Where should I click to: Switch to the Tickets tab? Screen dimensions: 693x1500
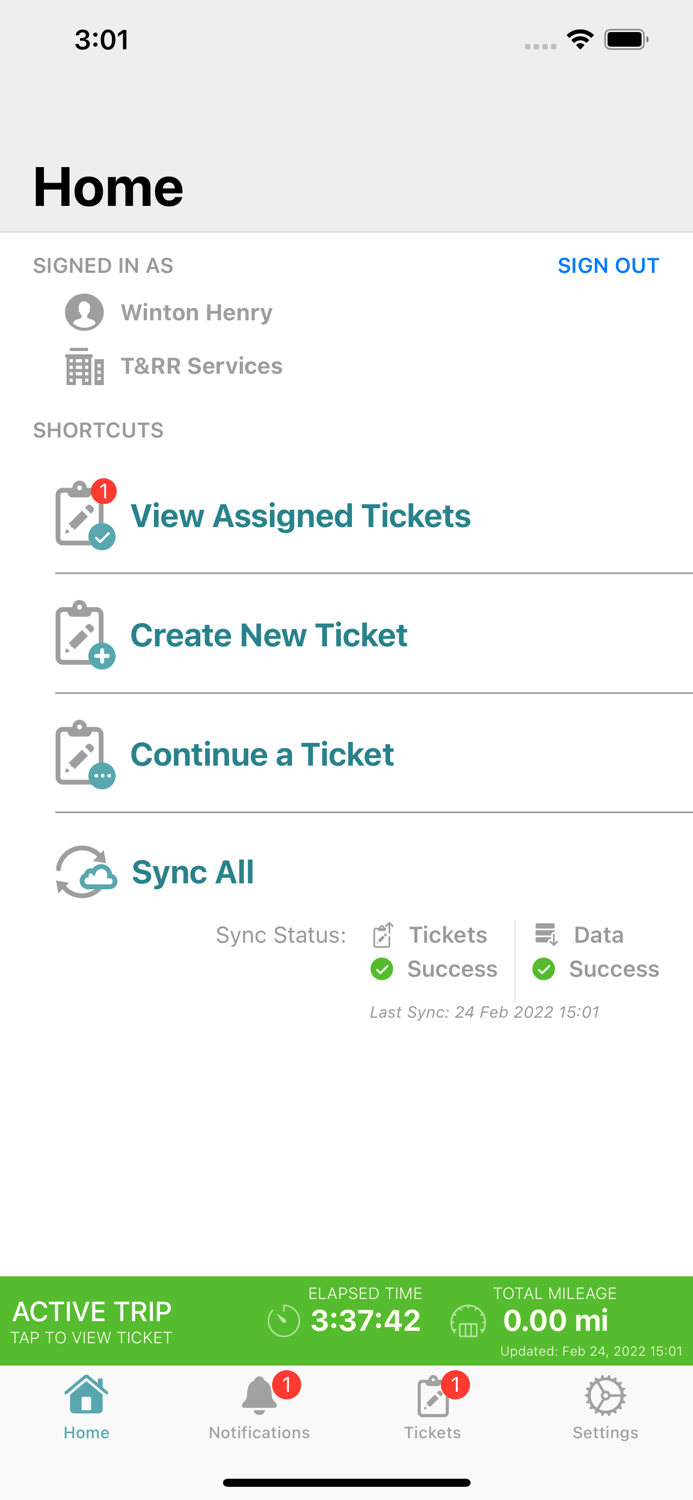pyautogui.click(x=432, y=1406)
